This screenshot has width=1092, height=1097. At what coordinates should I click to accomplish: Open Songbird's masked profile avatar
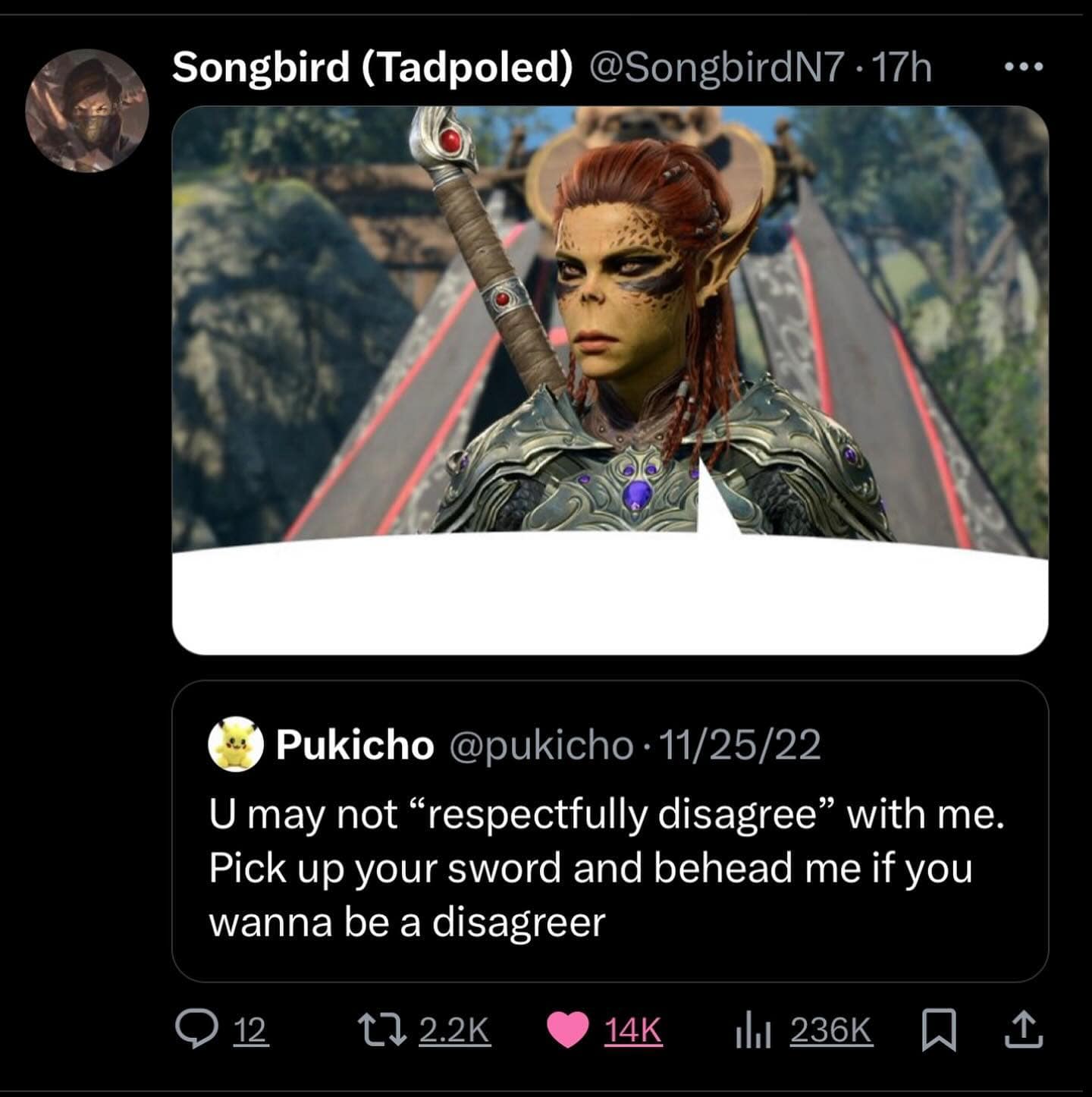pos(87,111)
